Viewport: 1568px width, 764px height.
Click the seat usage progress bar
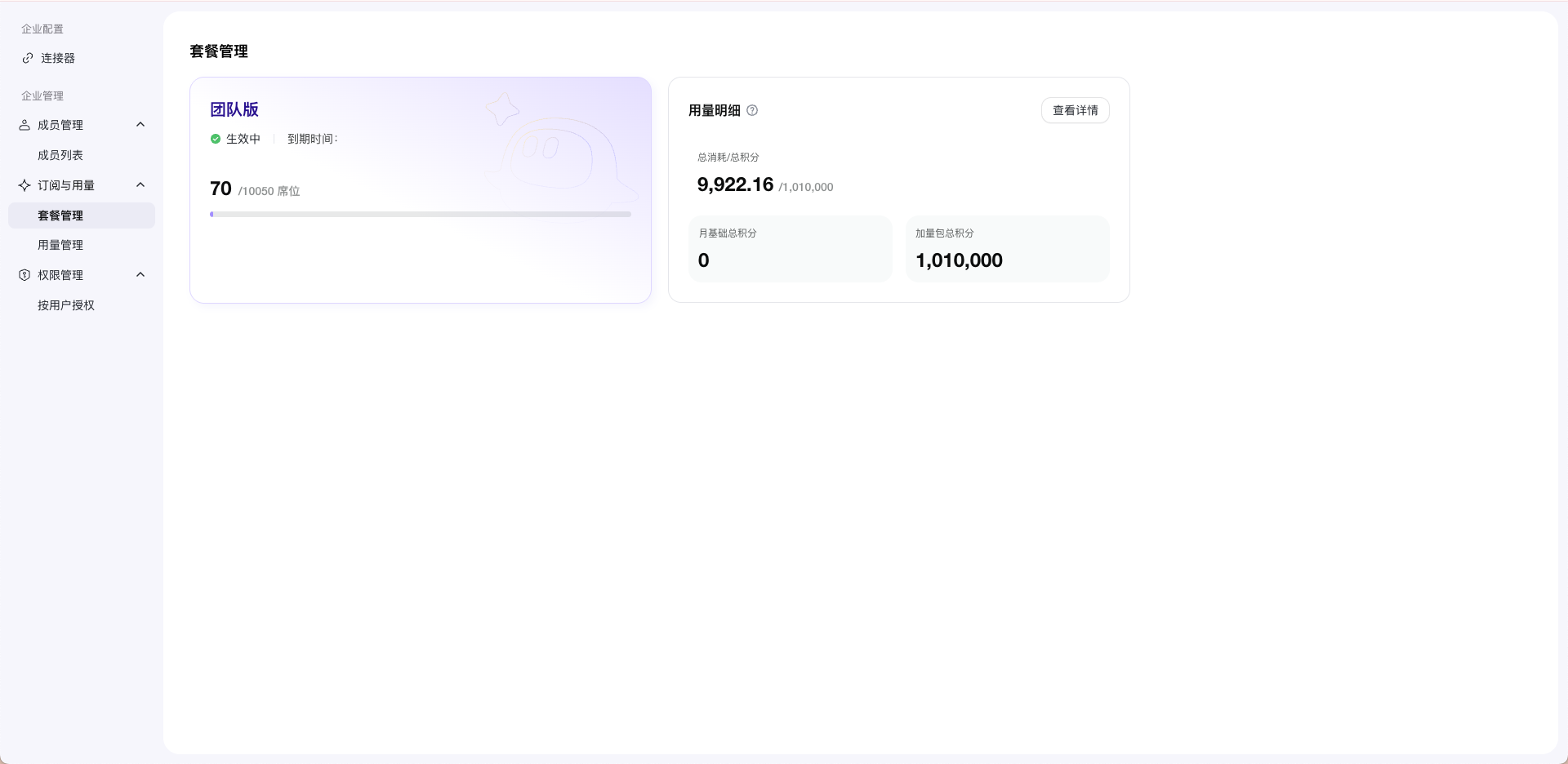[x=421, y=215]
